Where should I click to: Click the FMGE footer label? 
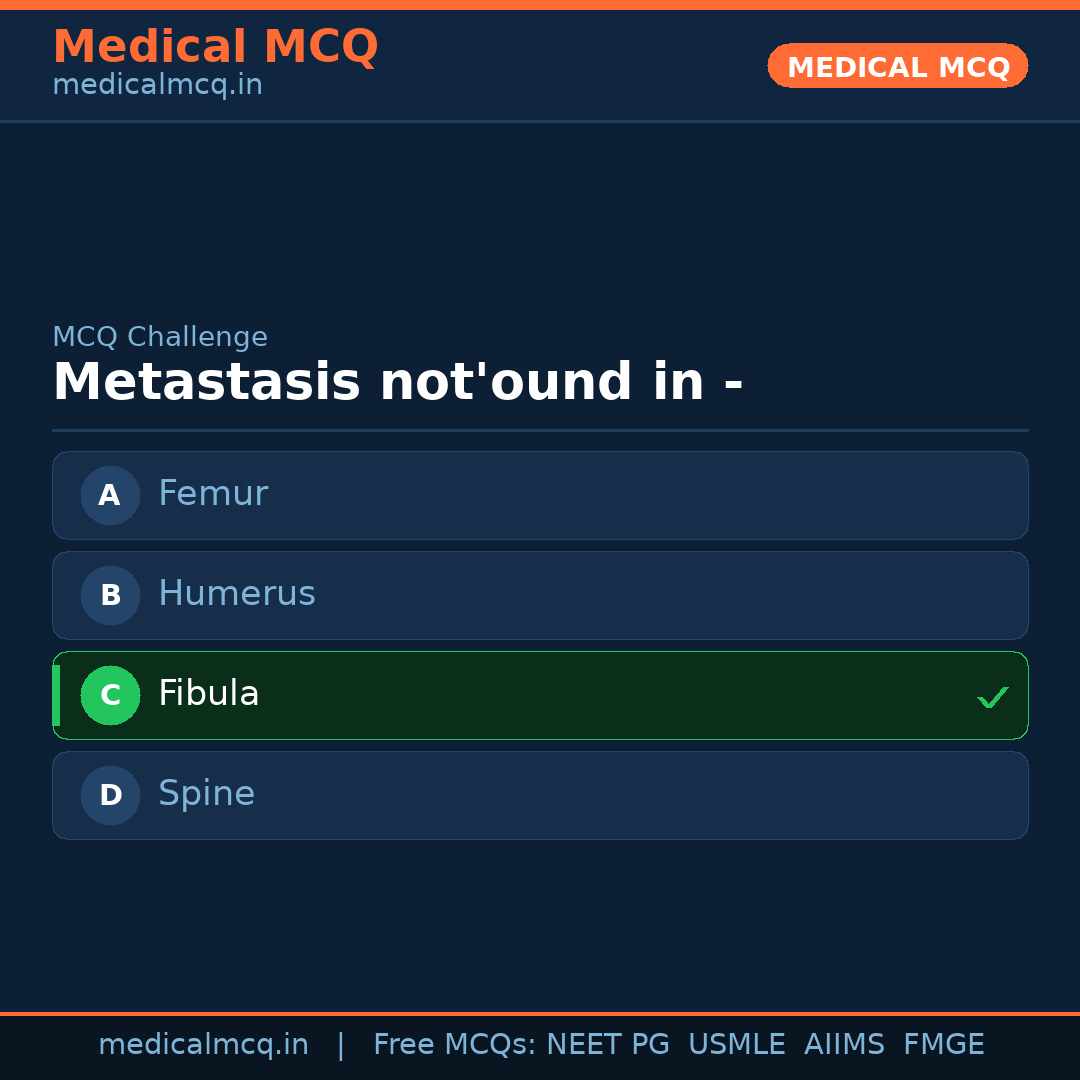(943, 1044)
